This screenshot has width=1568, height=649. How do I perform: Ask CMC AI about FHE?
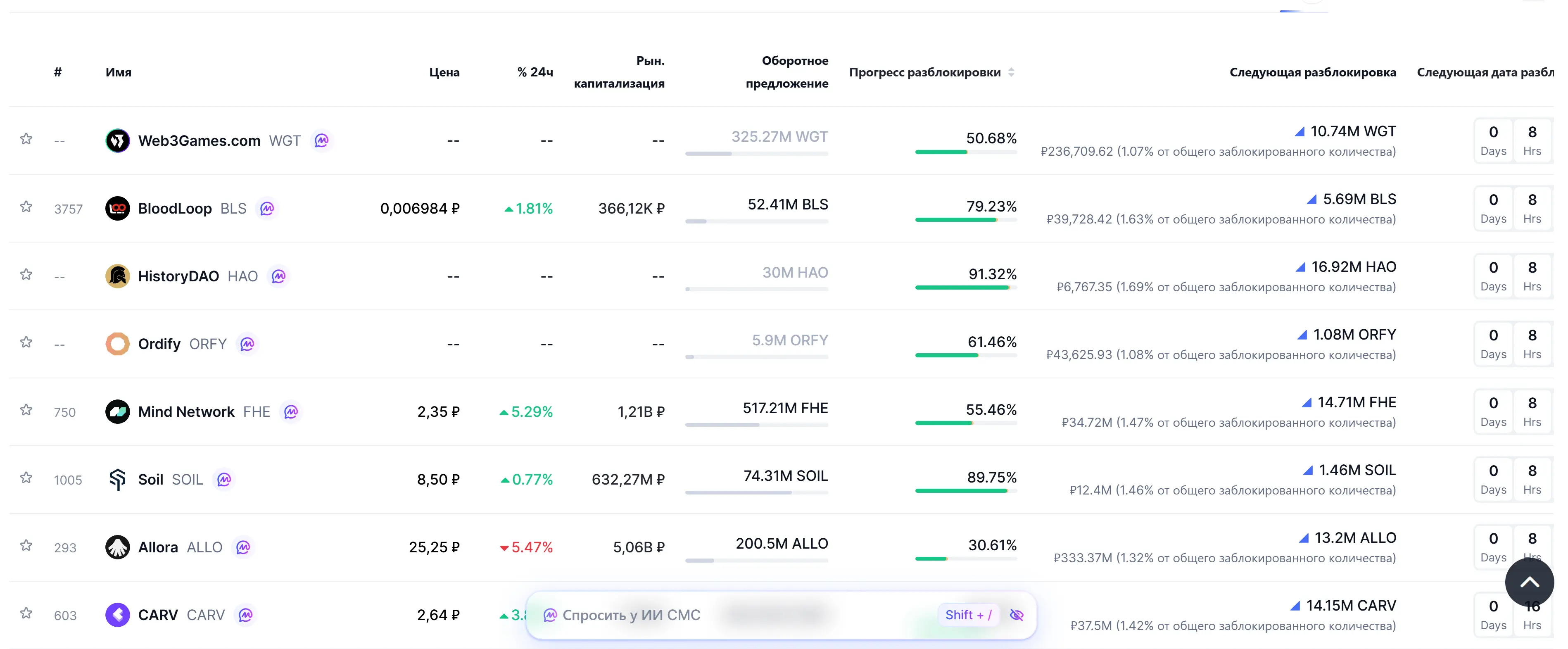[291, 411]
